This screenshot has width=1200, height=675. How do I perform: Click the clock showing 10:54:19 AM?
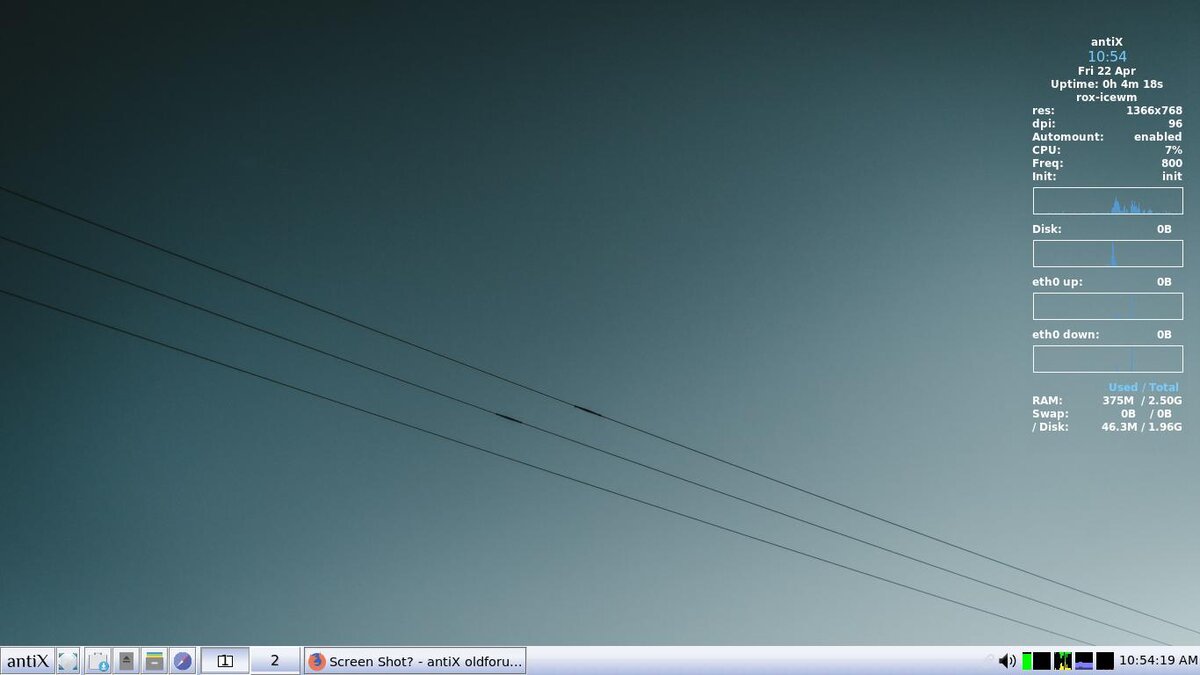(1158, 660)
